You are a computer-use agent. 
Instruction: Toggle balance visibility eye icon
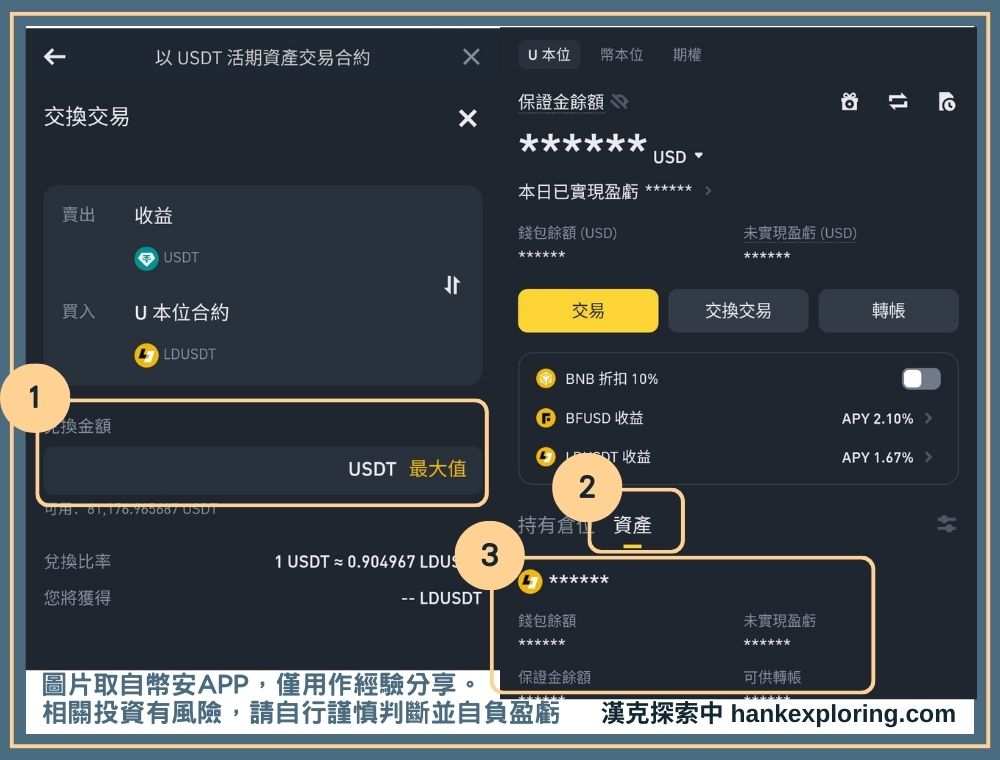[619, 101]
